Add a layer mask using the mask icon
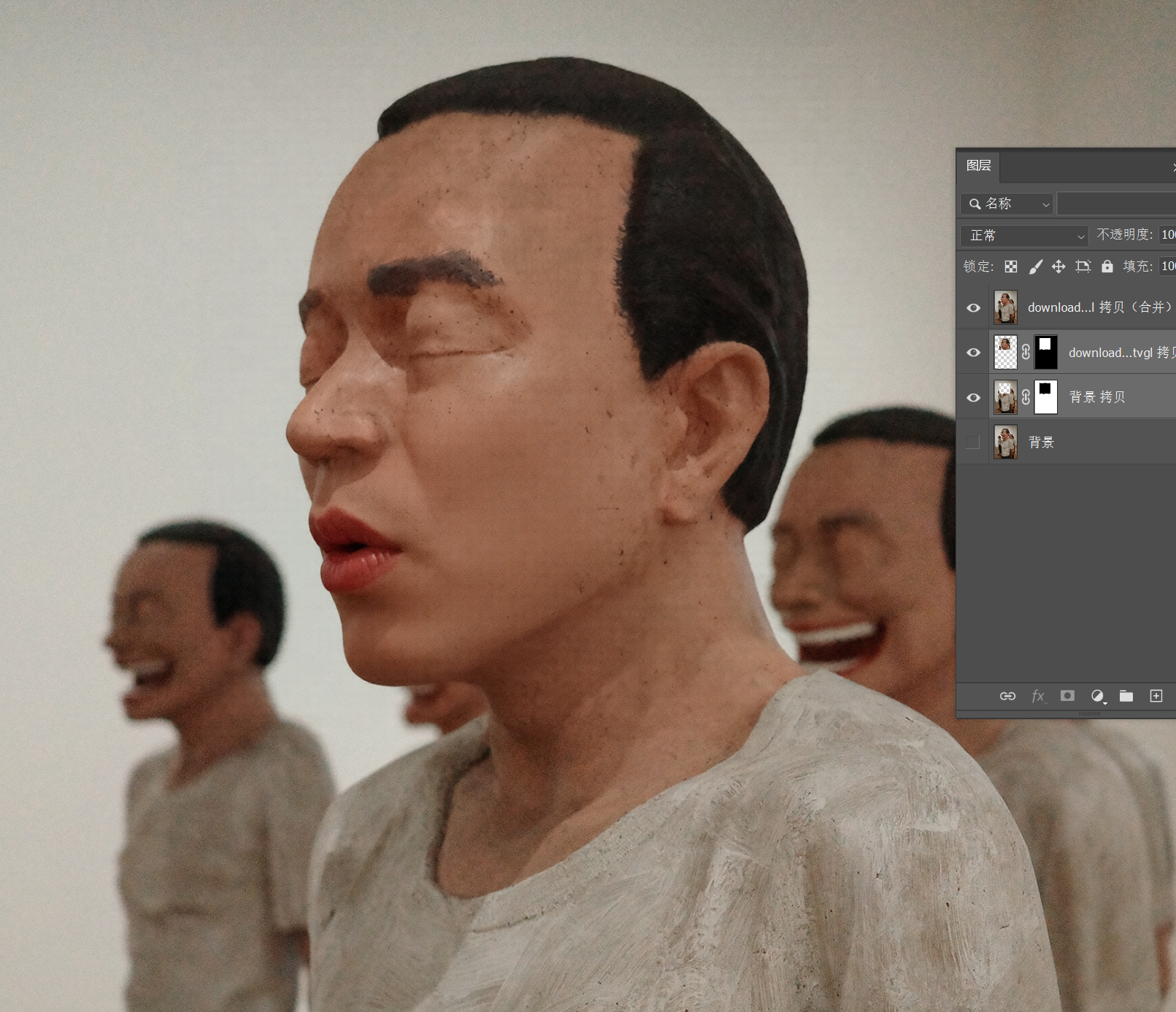 pos(1067,696)
